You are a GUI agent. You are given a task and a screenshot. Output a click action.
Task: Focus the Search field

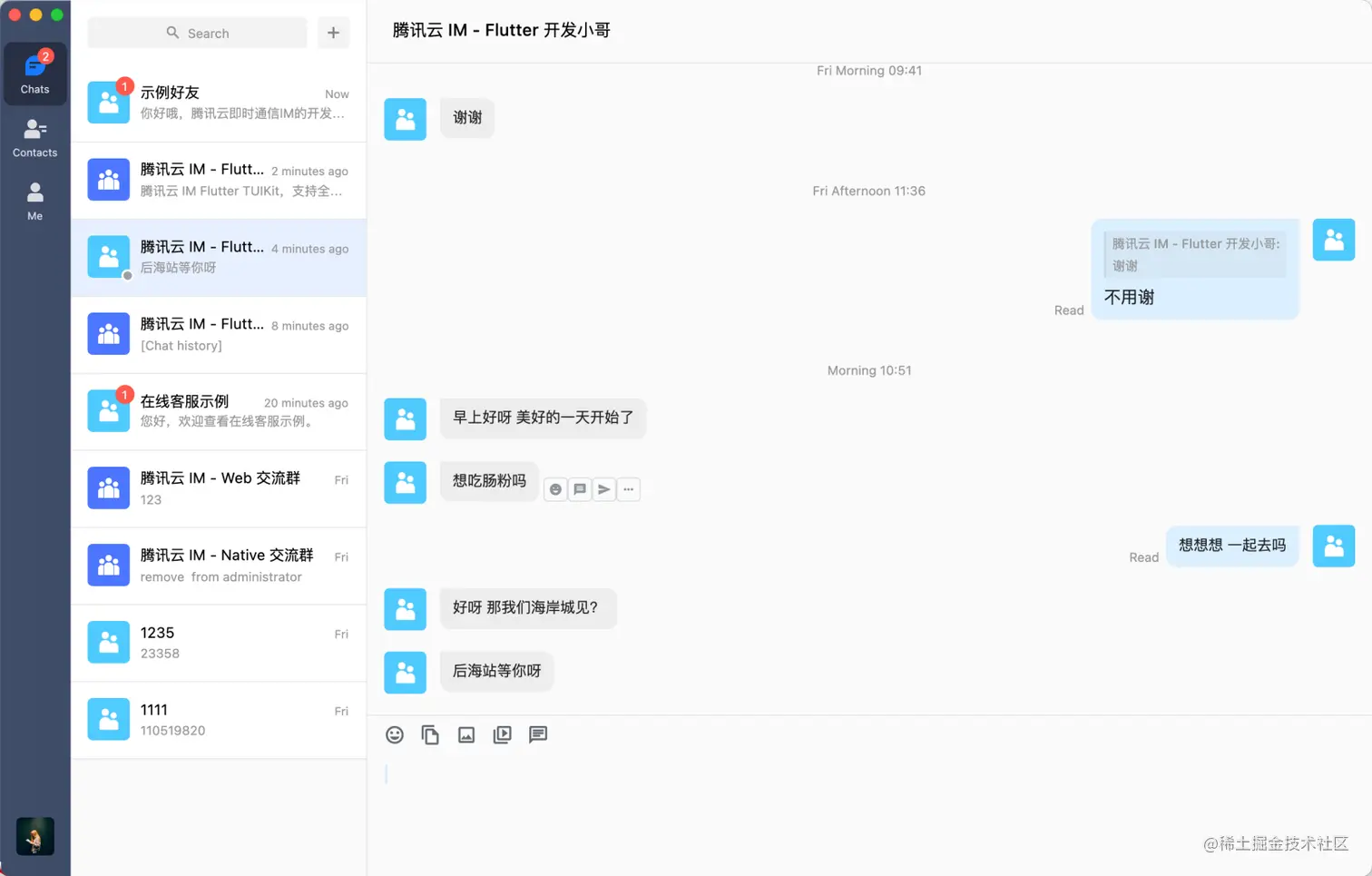(197, 33)
